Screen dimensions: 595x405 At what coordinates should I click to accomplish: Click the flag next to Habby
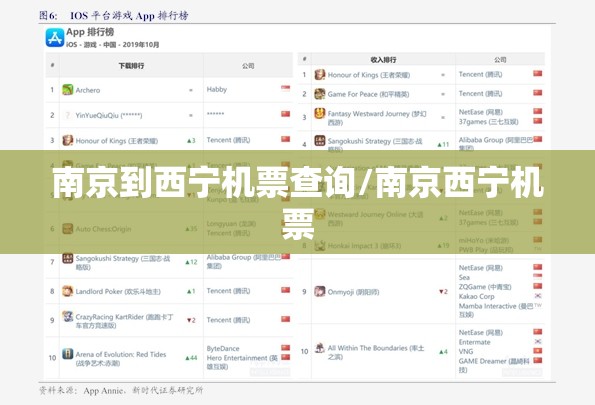[285, 88]
